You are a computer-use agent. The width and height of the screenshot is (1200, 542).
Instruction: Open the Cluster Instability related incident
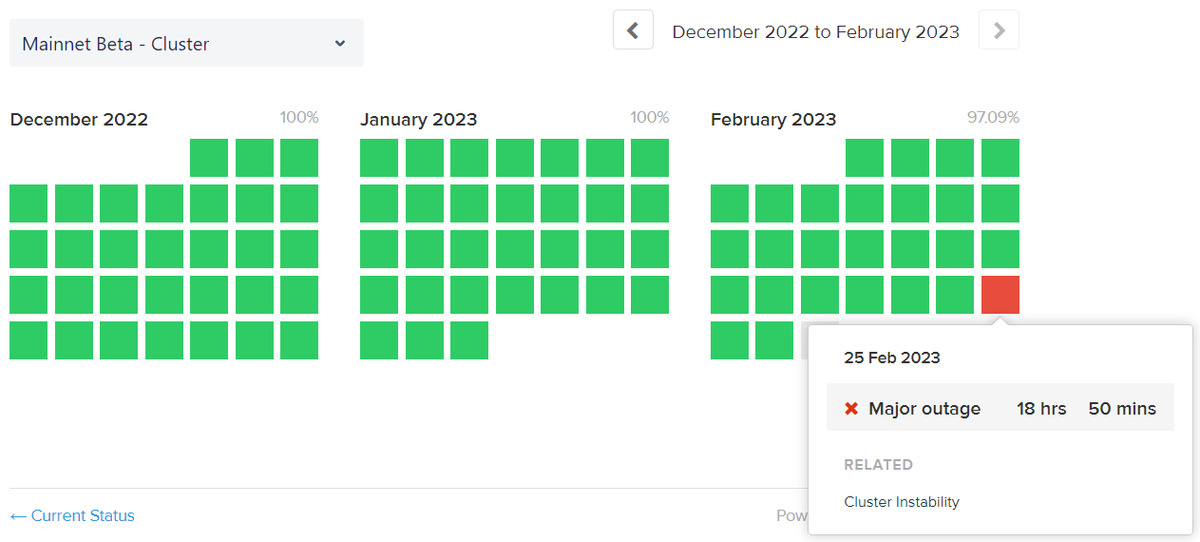(x=901, y=502)
